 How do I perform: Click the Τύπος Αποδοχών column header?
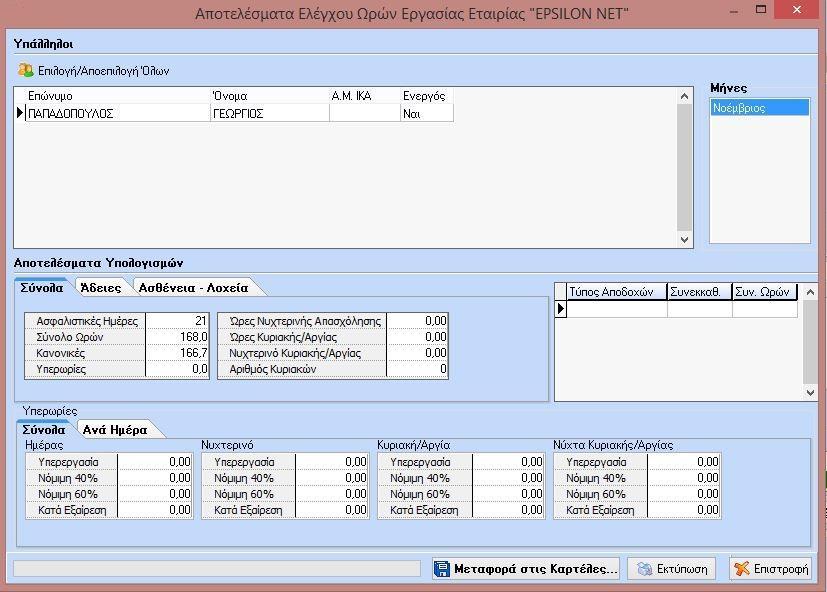617,292
